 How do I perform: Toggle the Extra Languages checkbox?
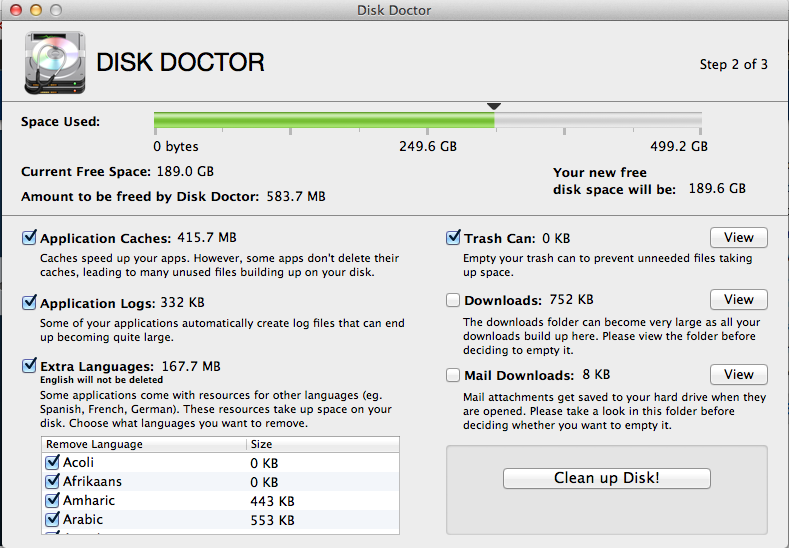[x=29, y=365]
